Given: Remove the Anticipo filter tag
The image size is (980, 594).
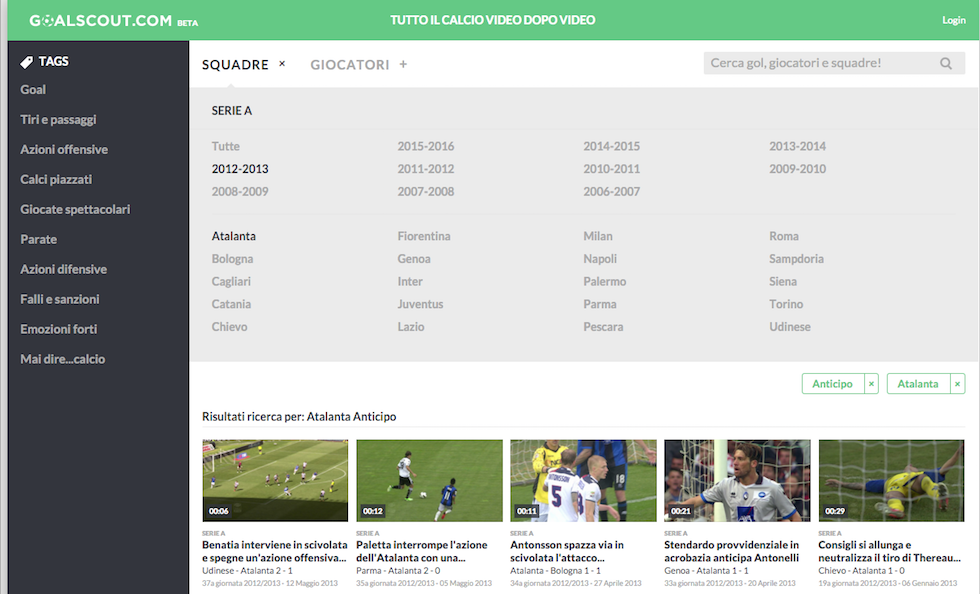Looking at the screenshot, I should (x=871, y=384).
